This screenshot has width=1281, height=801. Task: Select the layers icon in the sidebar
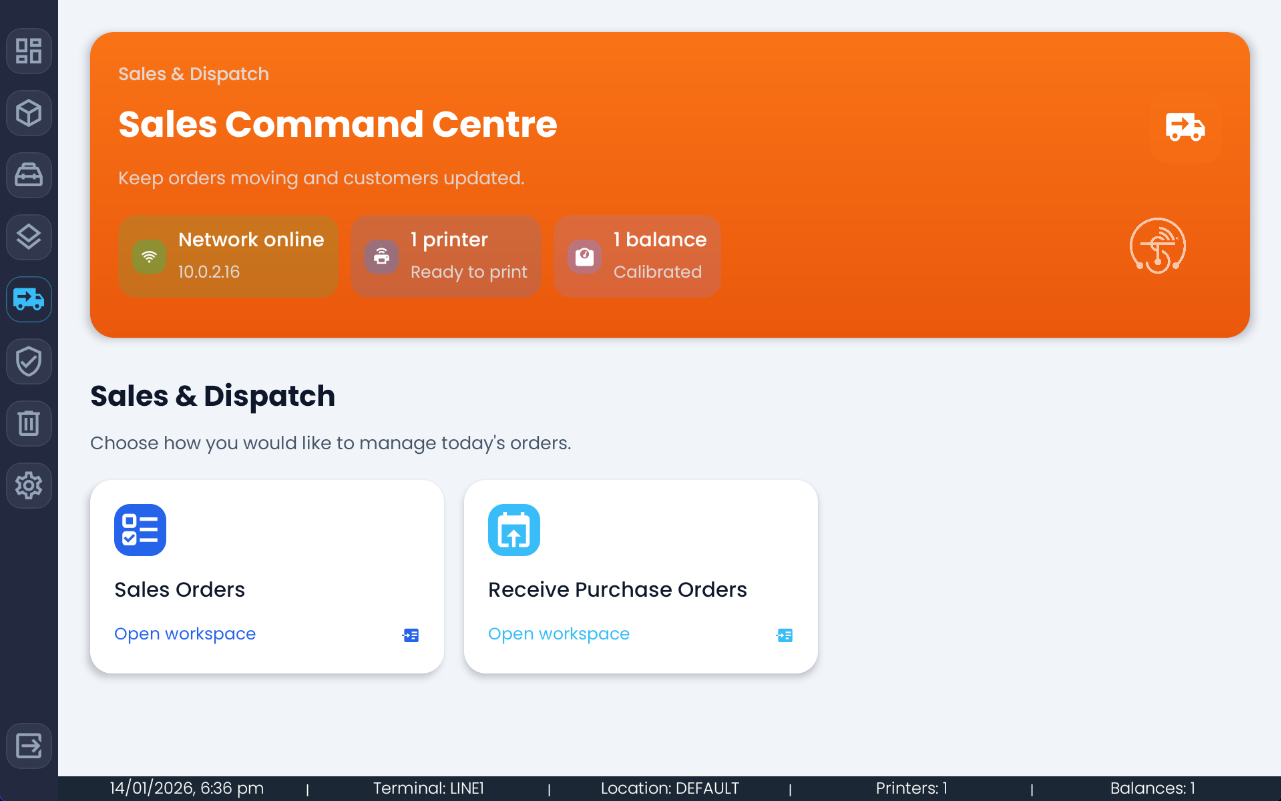(x=29, y=237)
